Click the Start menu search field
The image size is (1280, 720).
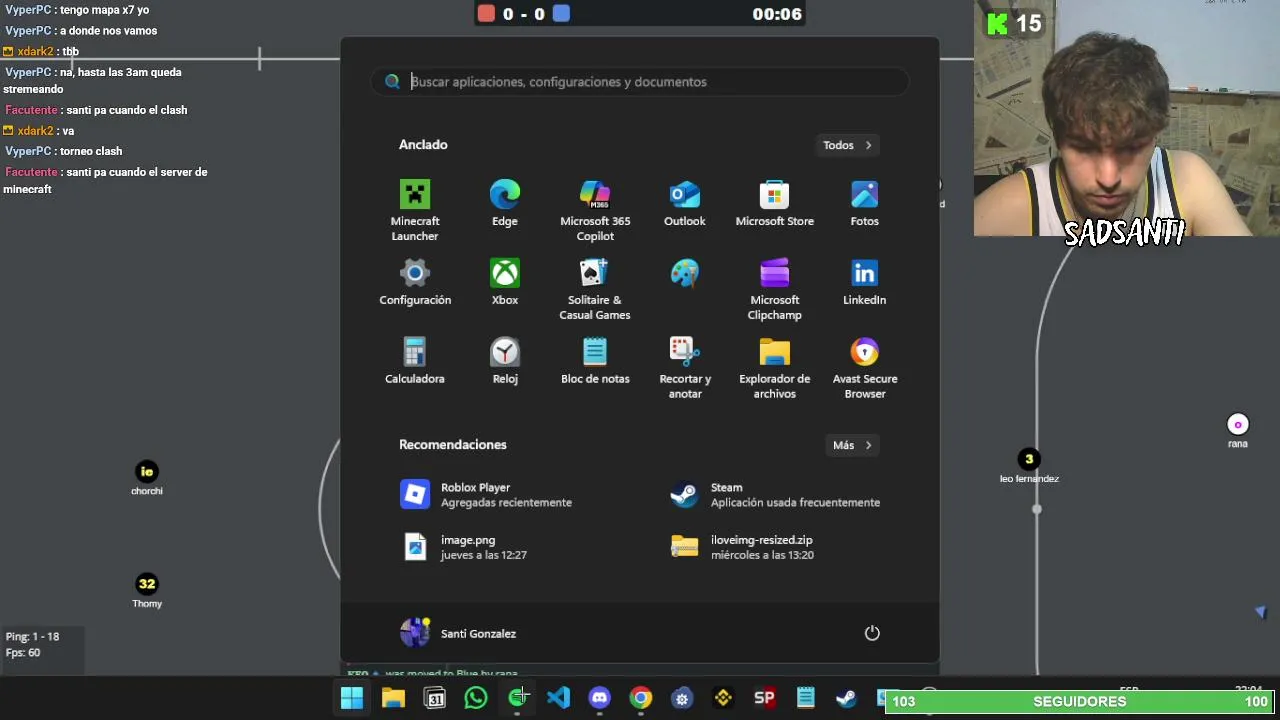(640, 82)
